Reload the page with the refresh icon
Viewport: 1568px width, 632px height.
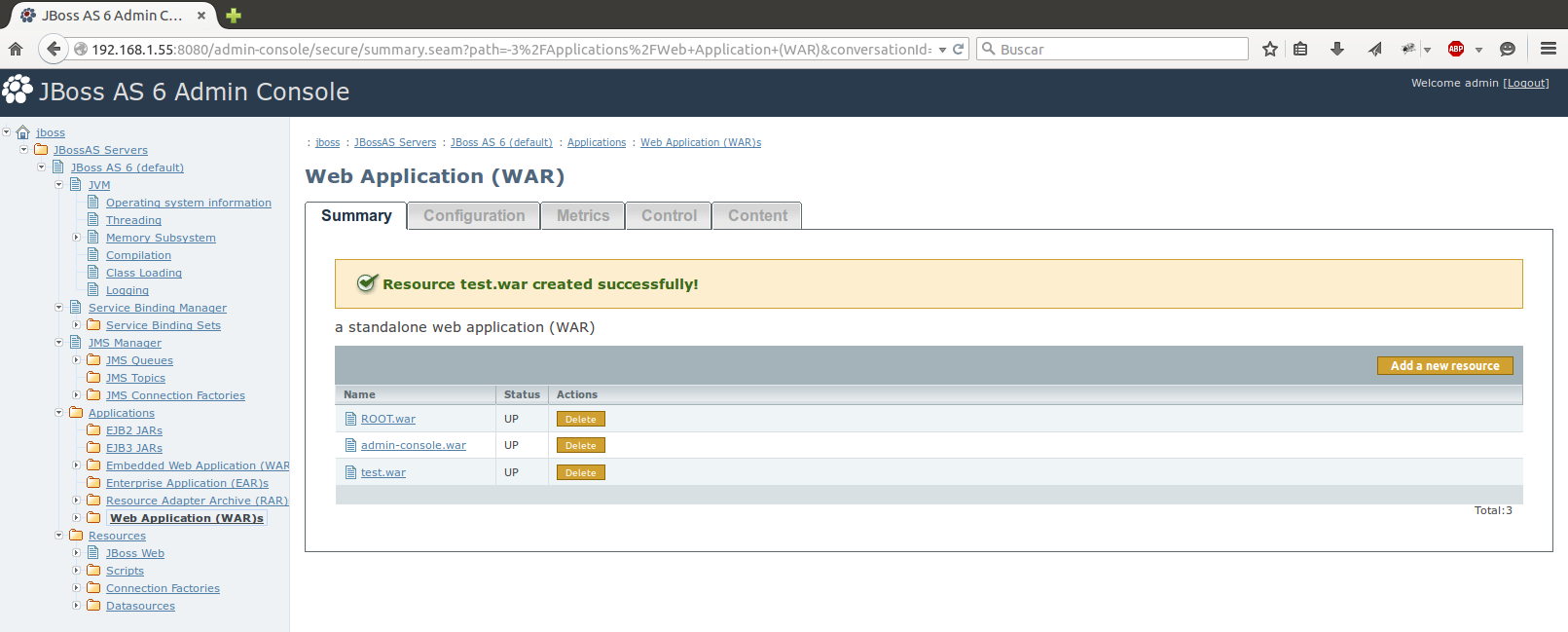tap(958, 49)
